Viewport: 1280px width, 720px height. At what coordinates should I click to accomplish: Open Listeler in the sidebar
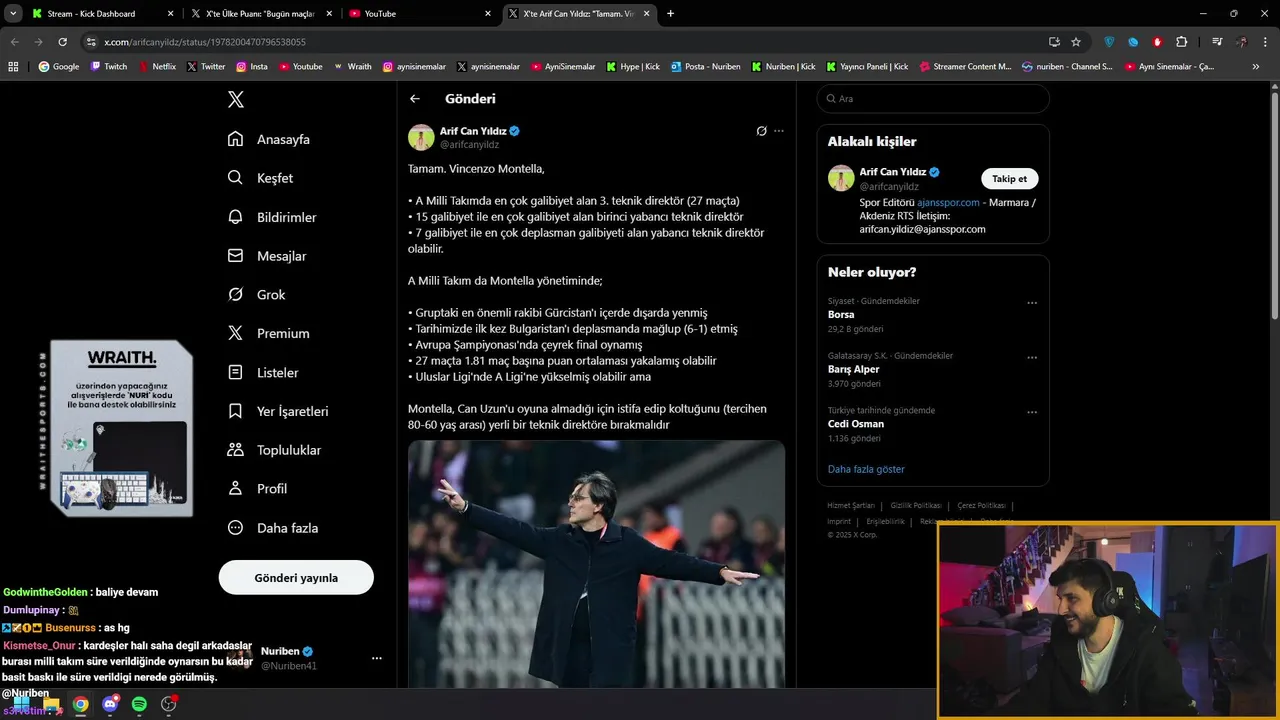(263, 372)
